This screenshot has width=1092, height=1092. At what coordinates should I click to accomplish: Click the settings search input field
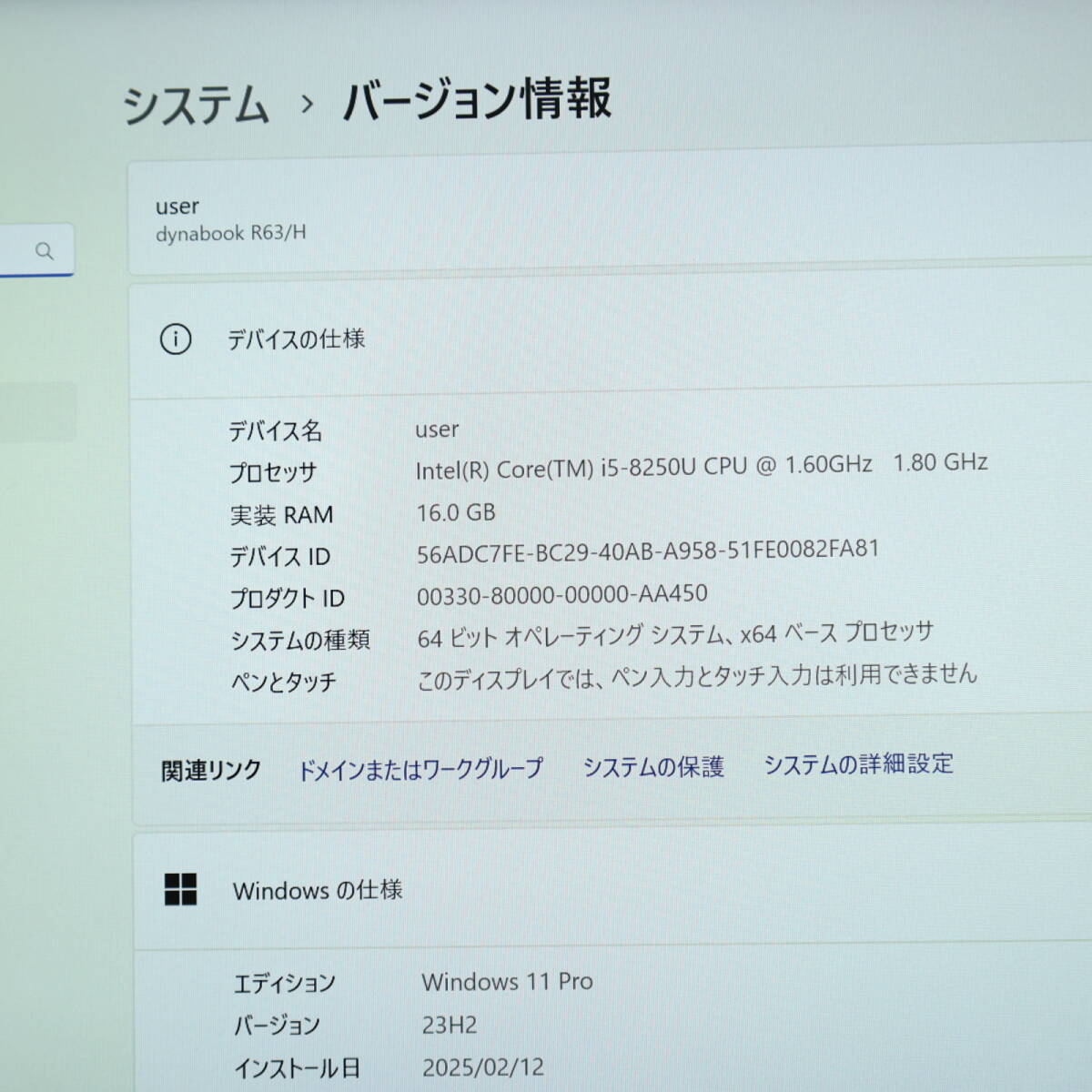point(36,250)
